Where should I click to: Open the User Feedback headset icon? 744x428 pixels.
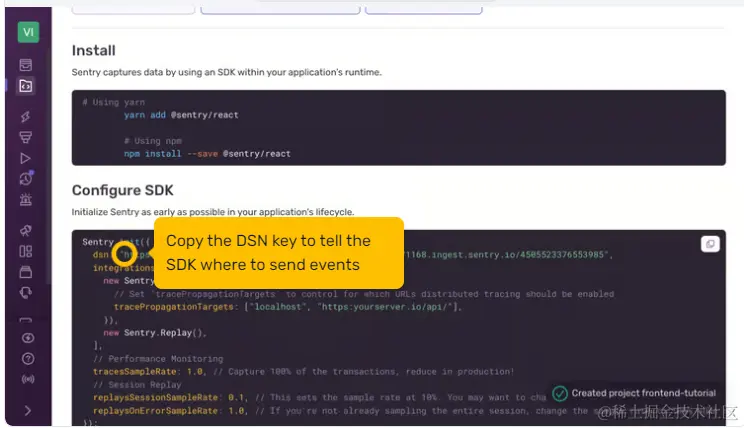pos(26,293)
